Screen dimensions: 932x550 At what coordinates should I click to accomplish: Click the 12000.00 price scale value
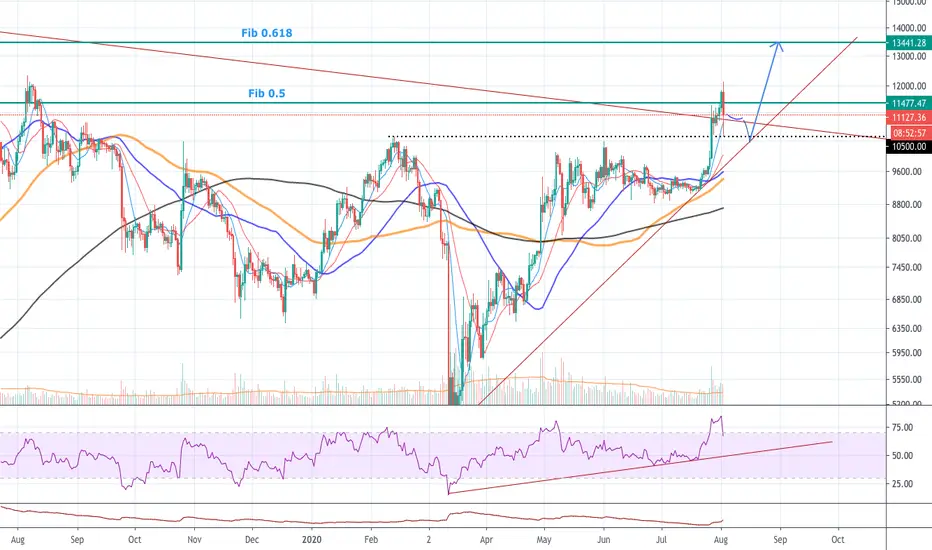(909, 86)
